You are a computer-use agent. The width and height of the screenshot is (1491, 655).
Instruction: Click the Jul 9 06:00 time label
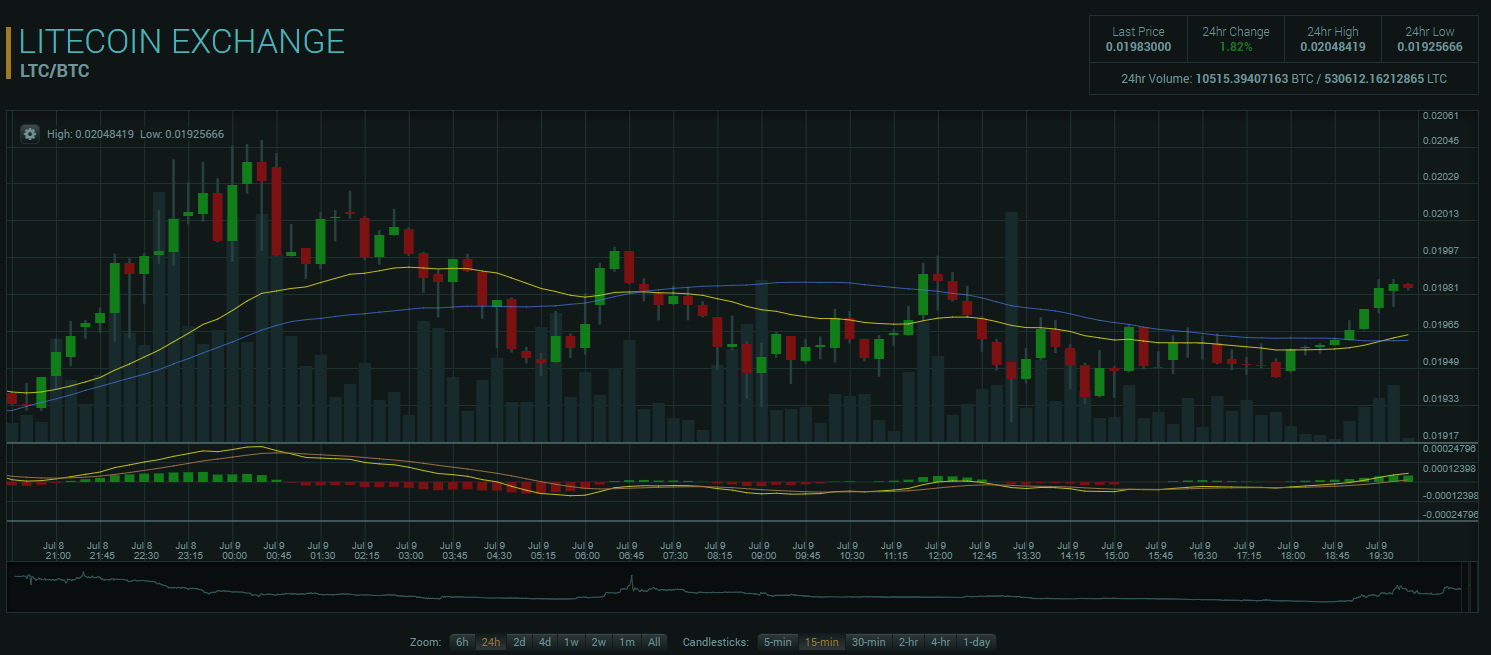587,550
